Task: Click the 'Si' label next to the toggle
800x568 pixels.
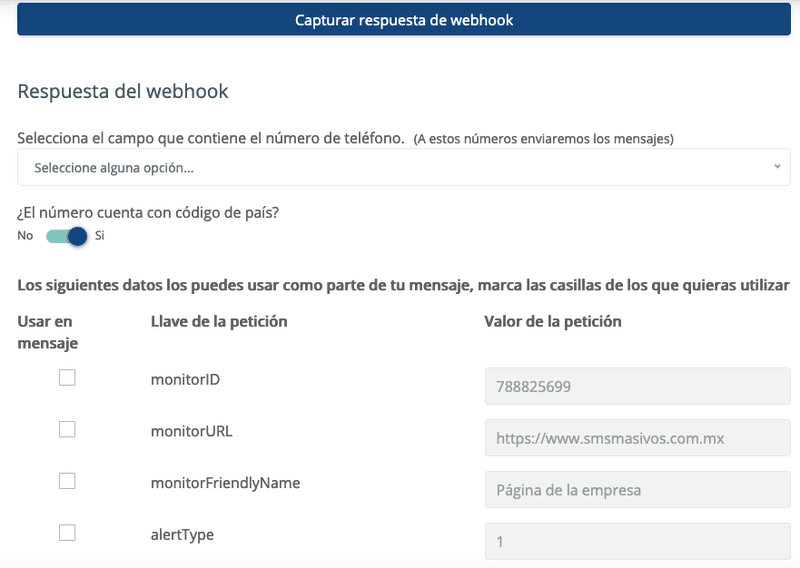Action: [x=99, y=236]
